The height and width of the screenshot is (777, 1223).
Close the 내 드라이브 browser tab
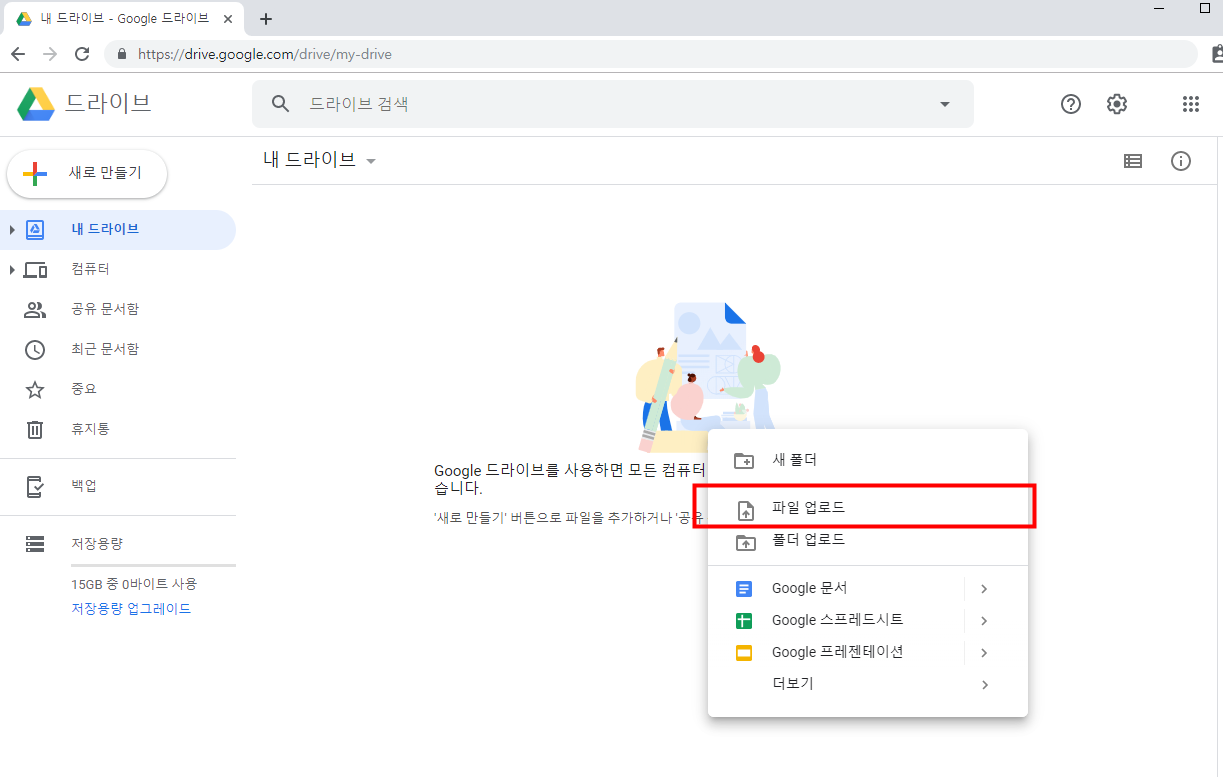point(229,19)
